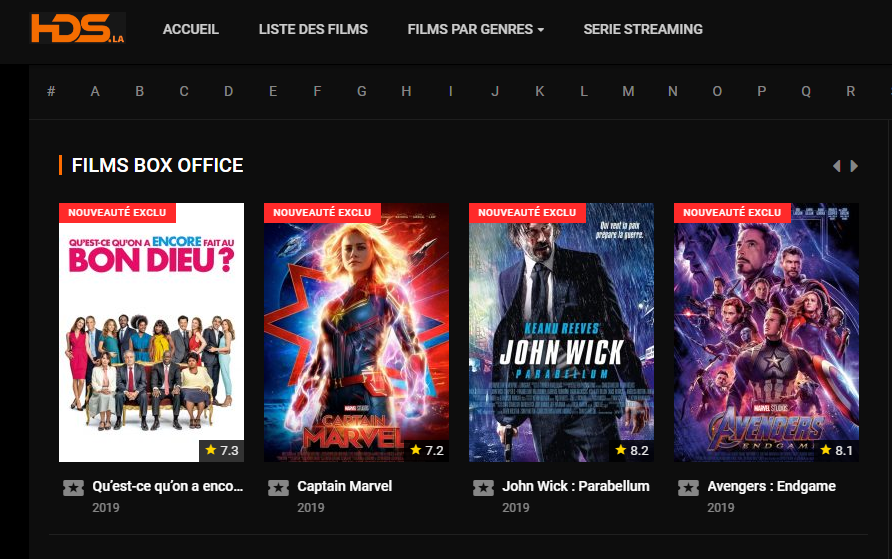Filter films by letter E

click(273, 91)
